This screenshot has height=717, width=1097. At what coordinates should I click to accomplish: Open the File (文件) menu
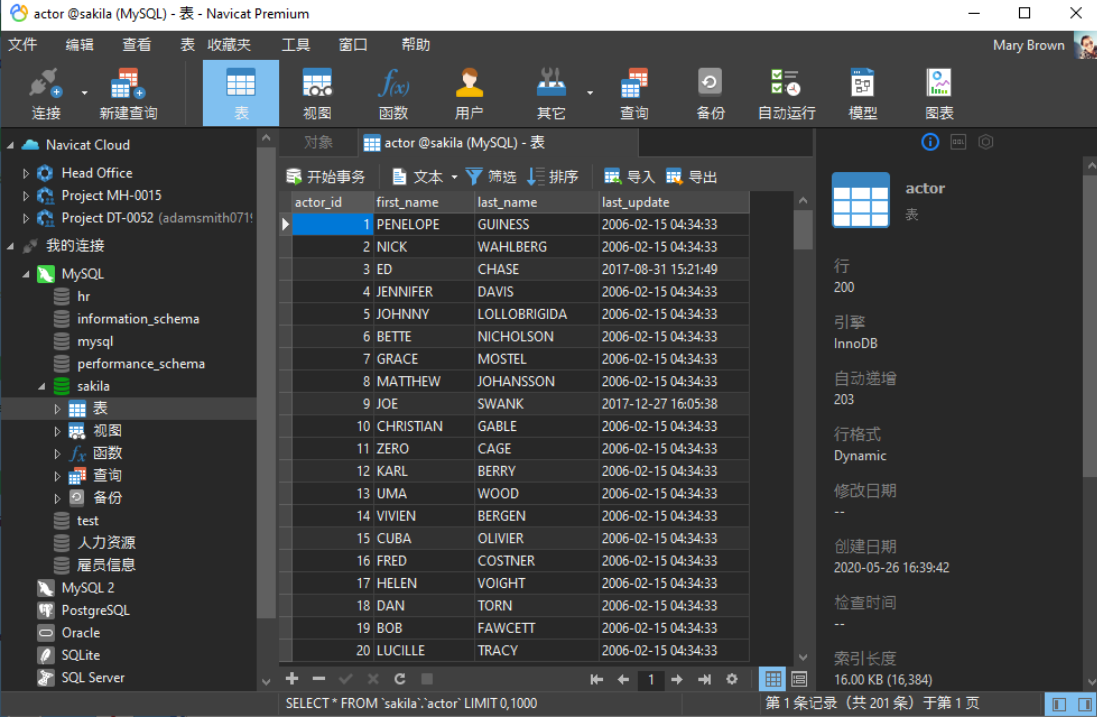[x=22, y=45]
